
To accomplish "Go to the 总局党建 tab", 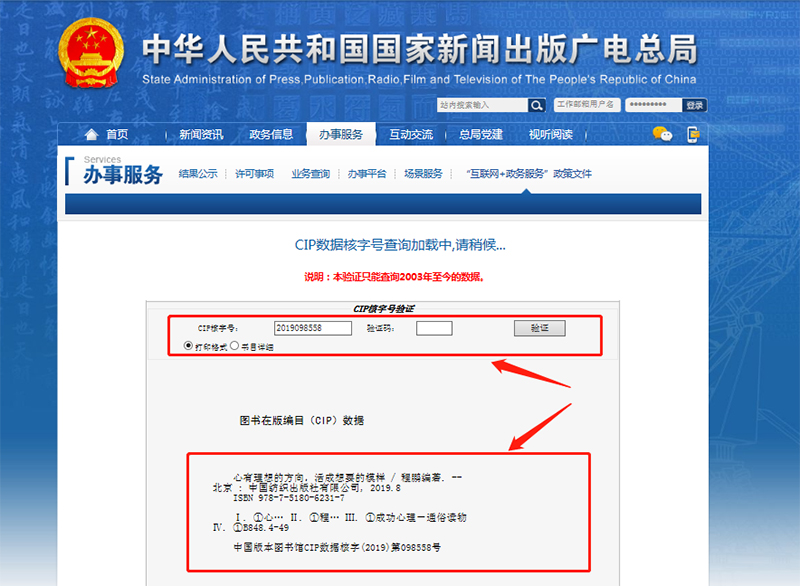I will [481, 135].
